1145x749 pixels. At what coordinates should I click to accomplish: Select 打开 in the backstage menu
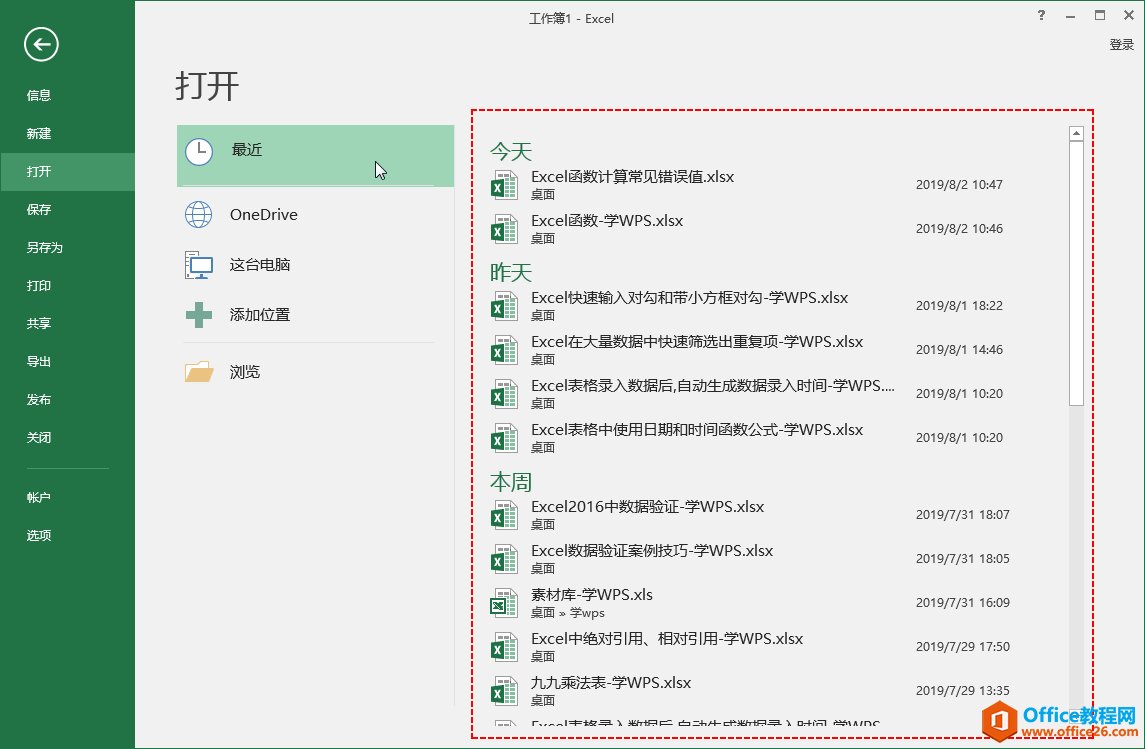click(x=67, y=172)
